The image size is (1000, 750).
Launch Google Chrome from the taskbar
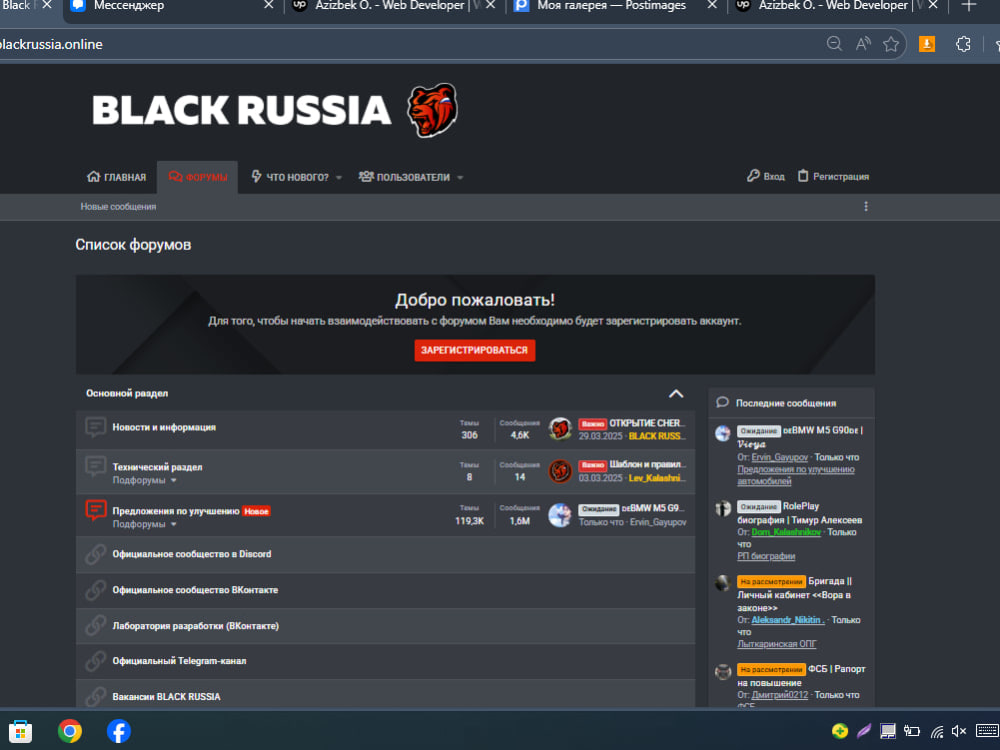point(70,731)
